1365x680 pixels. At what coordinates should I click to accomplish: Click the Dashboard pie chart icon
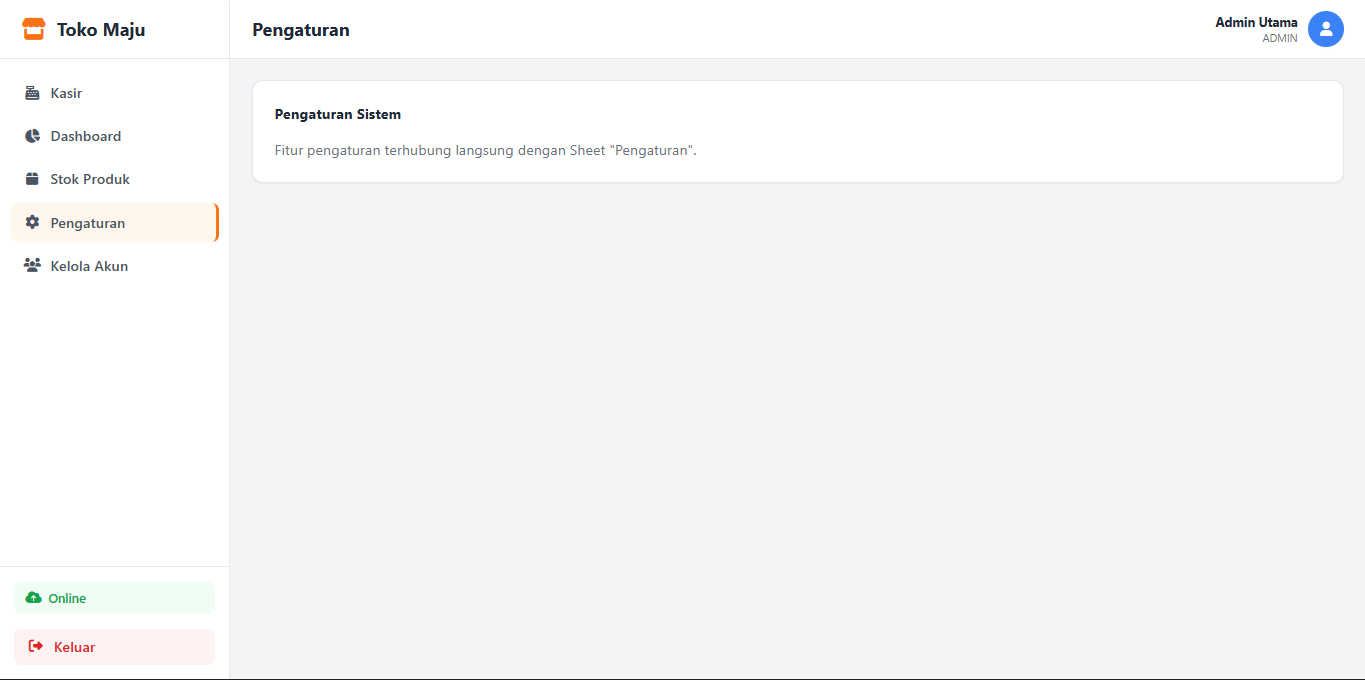(32, 136)
